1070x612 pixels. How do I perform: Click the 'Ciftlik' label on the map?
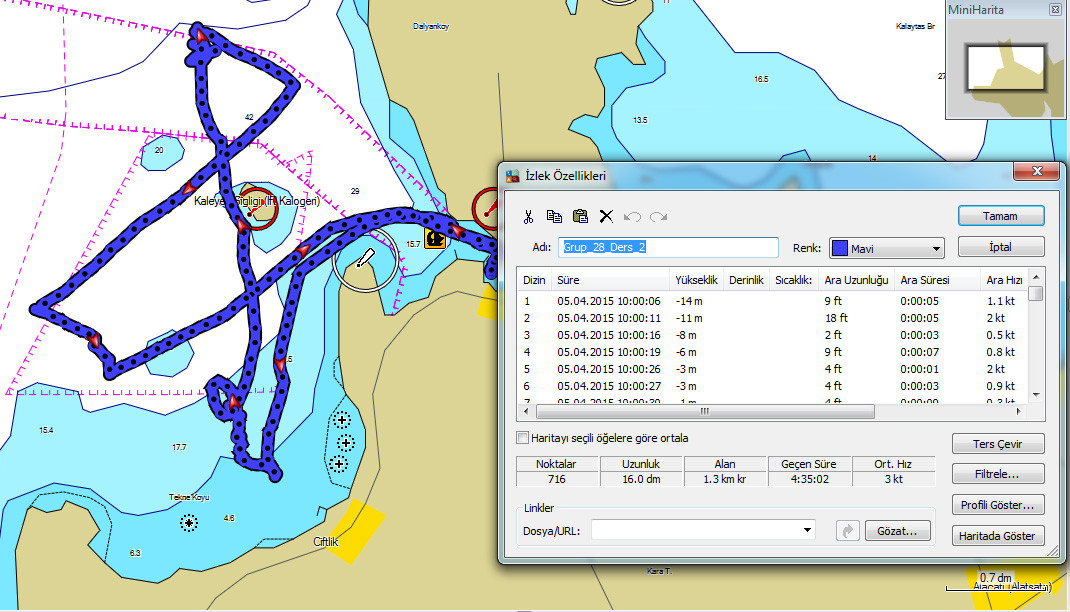(x=326, y=542)
